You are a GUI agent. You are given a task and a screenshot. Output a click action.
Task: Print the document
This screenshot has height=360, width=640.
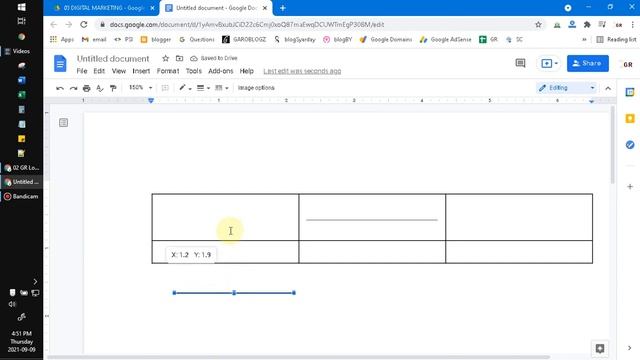coord(87,88)
